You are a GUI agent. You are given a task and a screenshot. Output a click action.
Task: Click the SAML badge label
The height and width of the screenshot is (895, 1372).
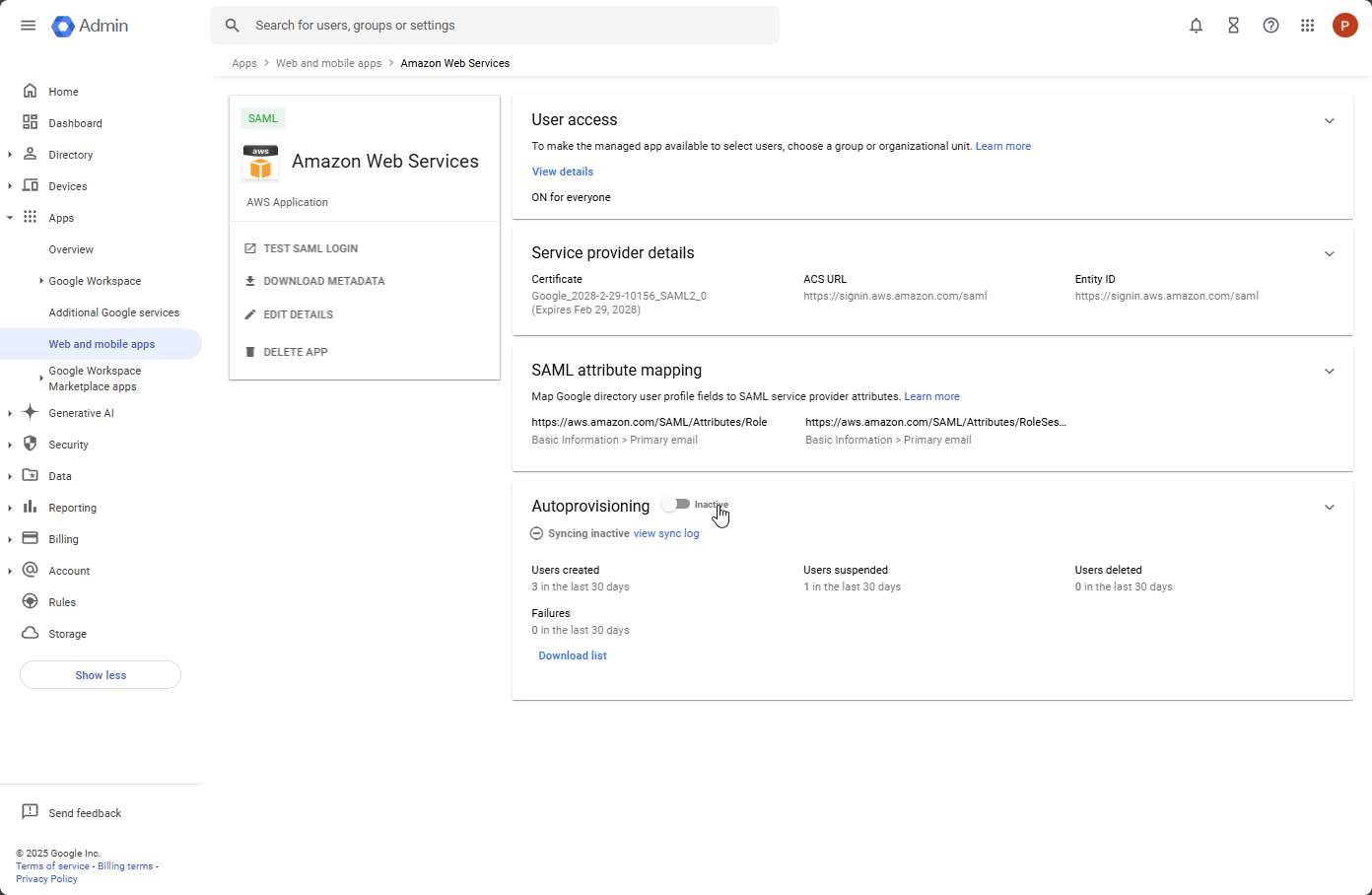(263, 118)
